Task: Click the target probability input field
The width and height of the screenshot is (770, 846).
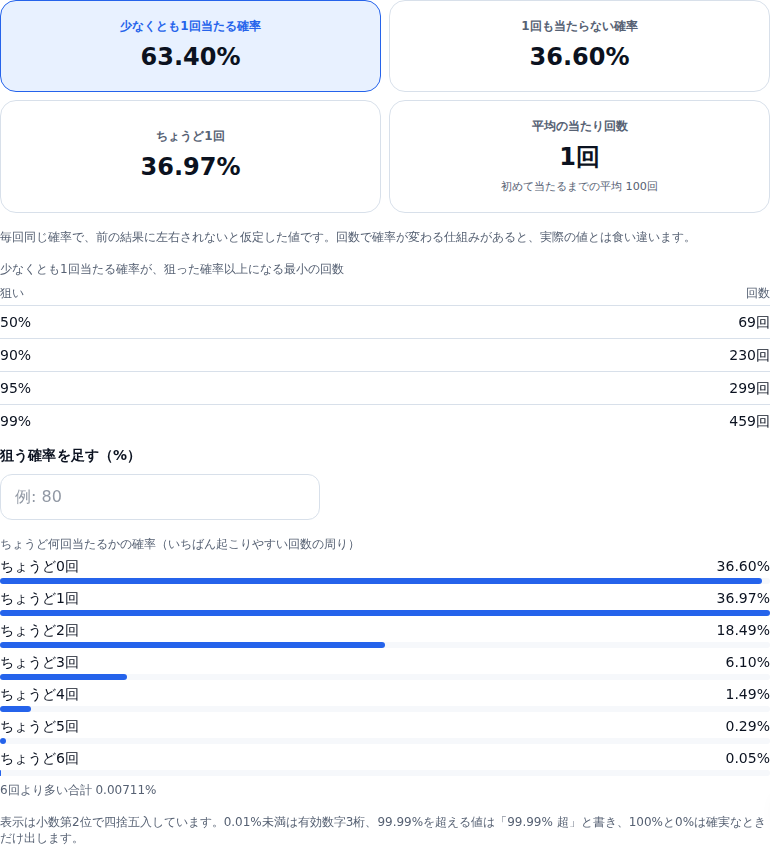Action: pos(160,497)
